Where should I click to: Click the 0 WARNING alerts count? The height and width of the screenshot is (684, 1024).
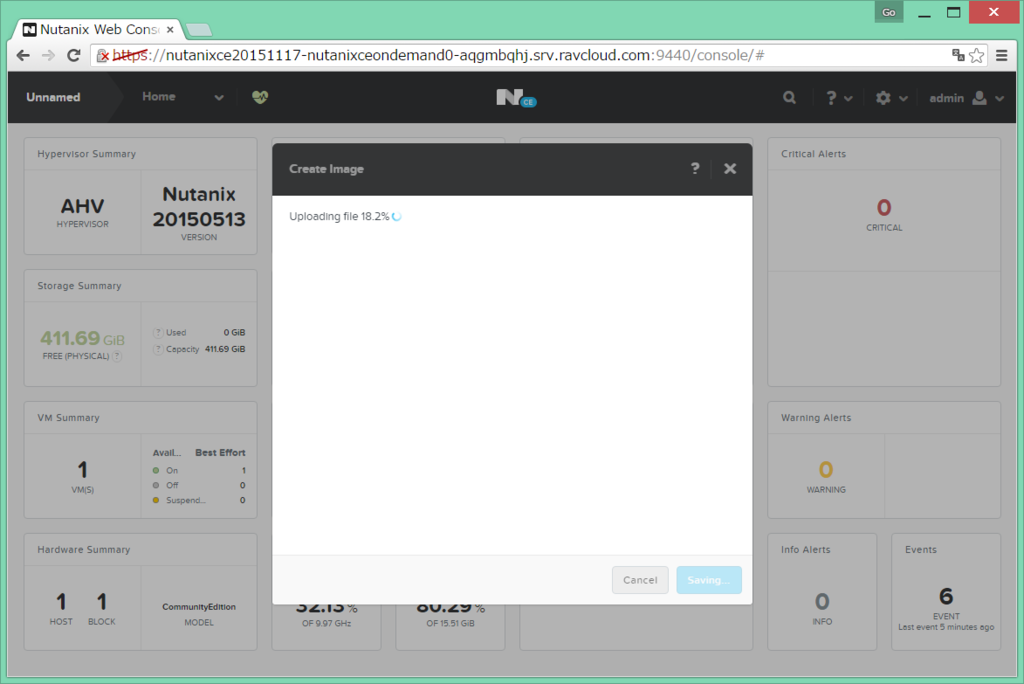pos(826,470)
